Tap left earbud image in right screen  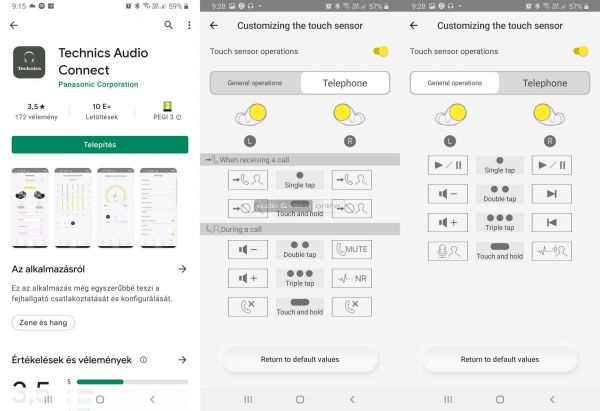[451, 115]
